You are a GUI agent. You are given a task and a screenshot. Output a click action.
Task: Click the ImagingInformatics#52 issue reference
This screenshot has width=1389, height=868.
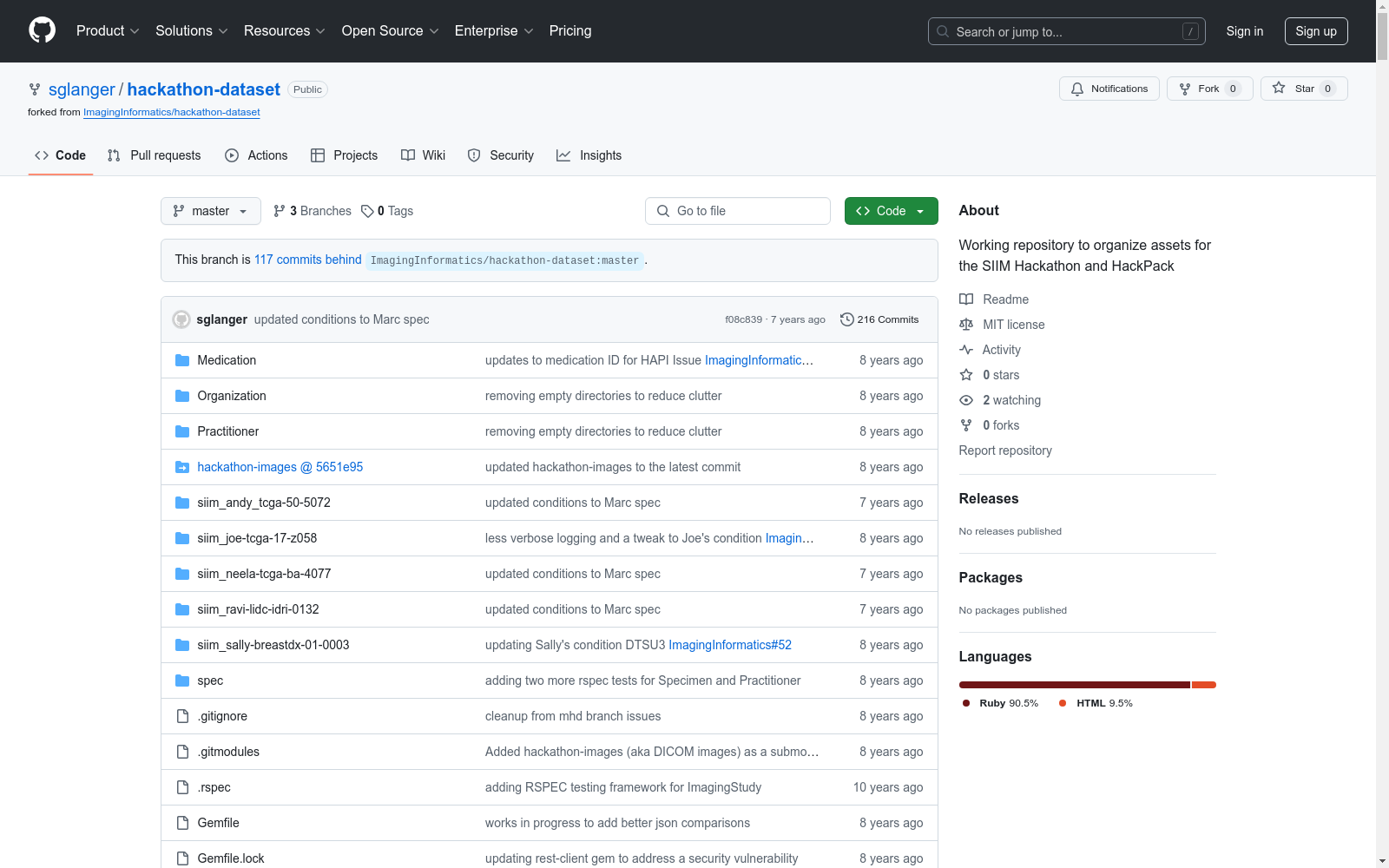[x=730, y=645]
